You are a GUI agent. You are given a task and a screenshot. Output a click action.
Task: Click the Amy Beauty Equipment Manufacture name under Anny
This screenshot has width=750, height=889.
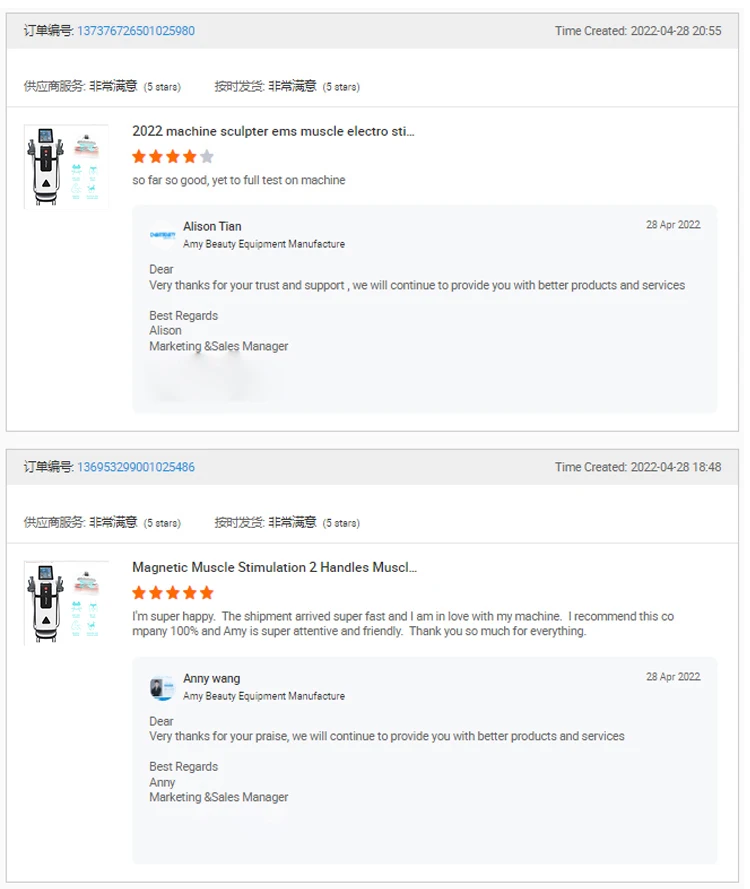pyautogui.click(x=264, y=696)
